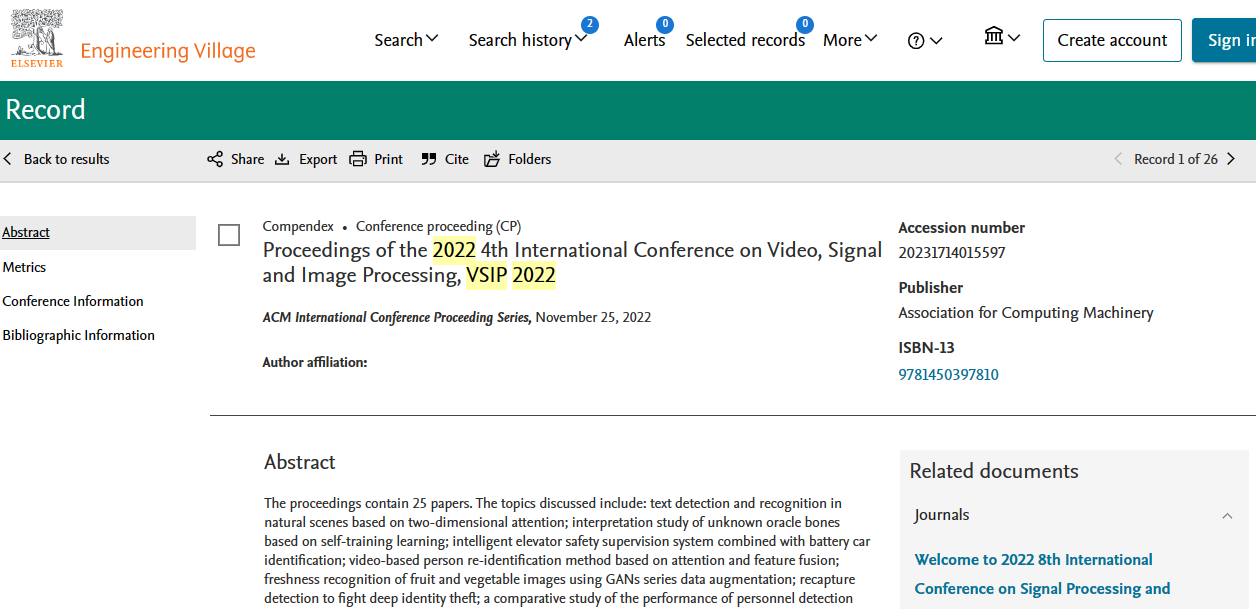The image size is (1256, 609).
Task: Click the Back to results left arrow
Action: click(x=8, y=159)
